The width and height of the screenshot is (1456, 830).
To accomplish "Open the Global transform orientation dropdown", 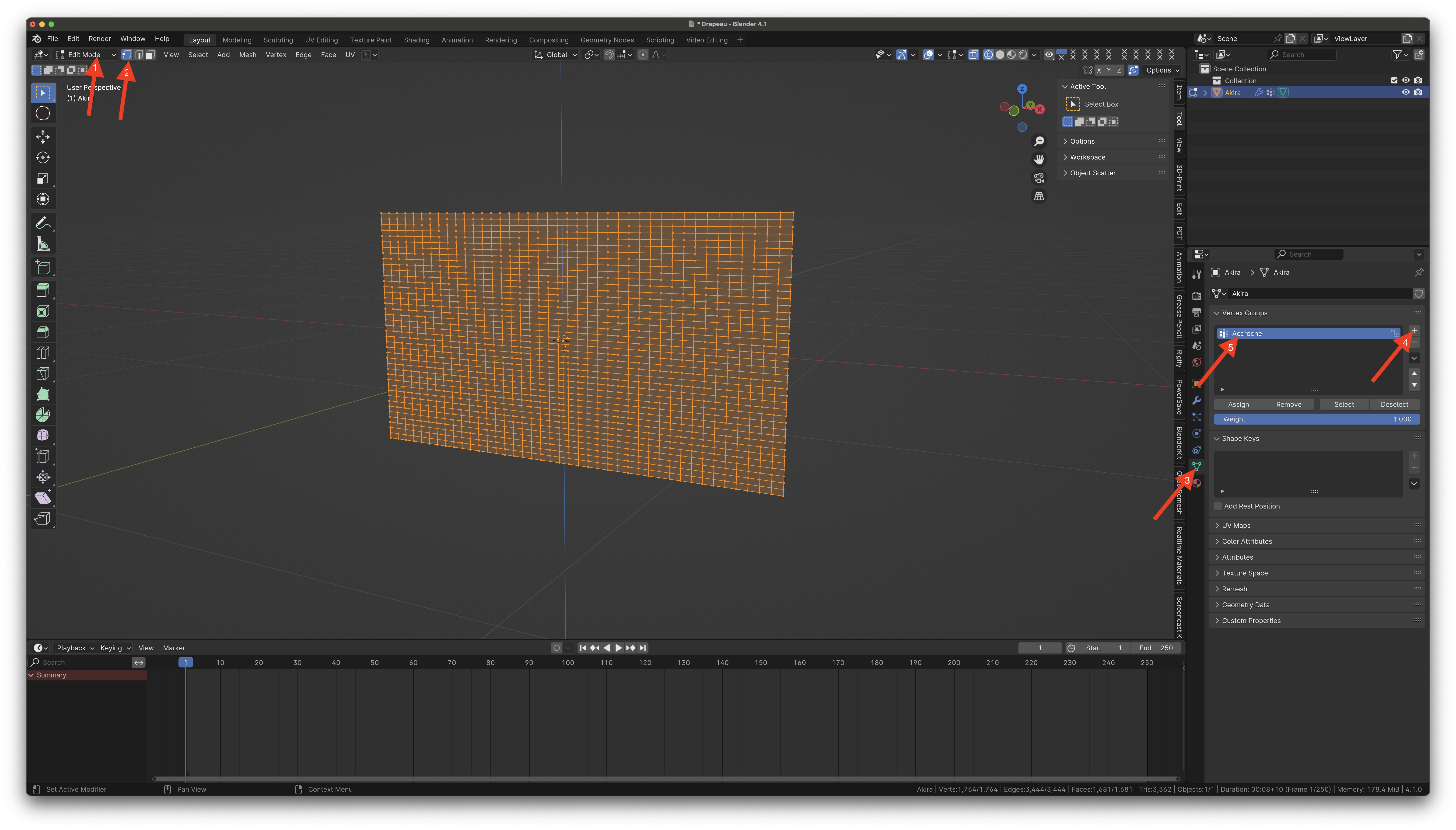I will [556, 55].
